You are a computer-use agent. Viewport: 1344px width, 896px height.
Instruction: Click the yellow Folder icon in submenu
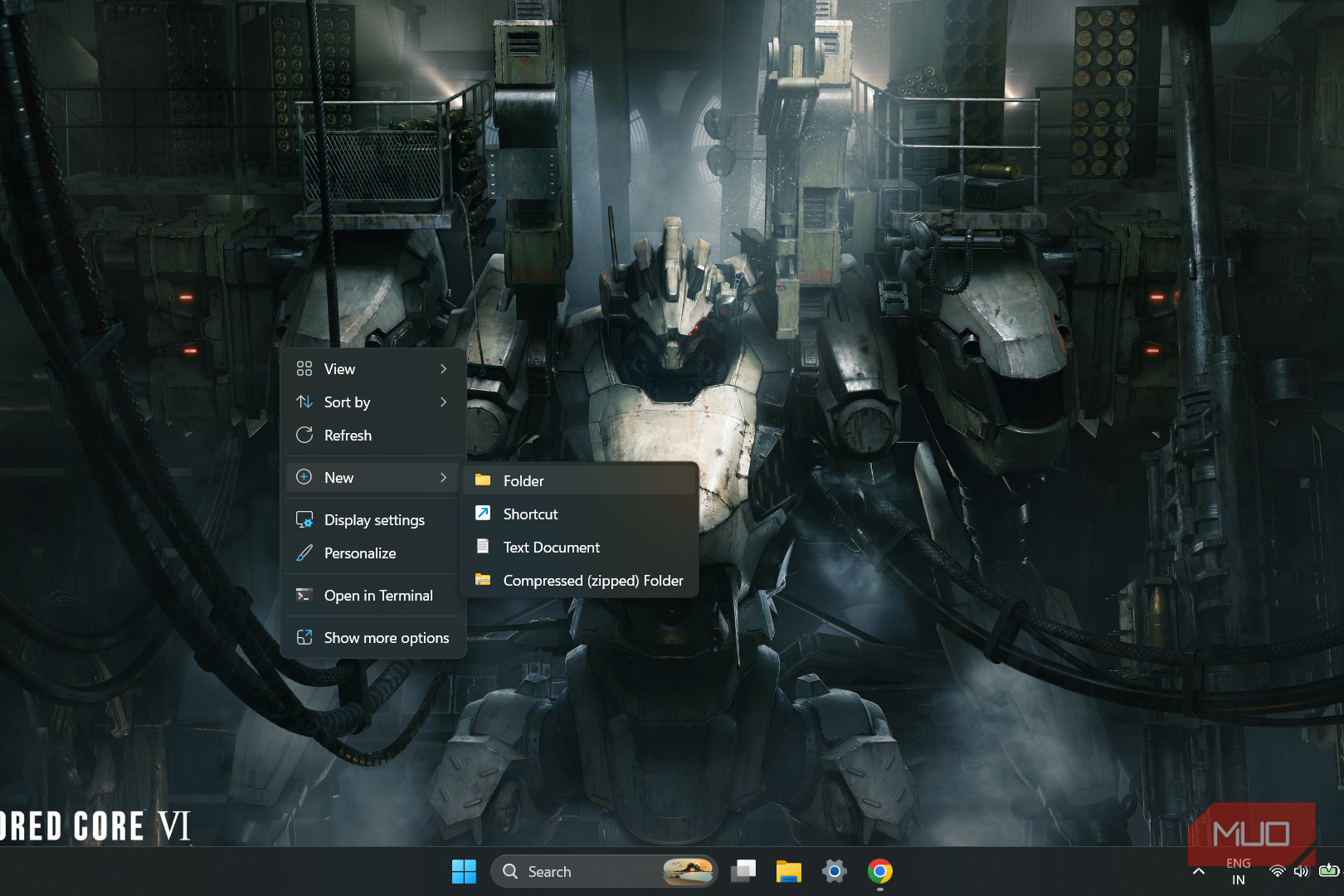coord(483,480)
